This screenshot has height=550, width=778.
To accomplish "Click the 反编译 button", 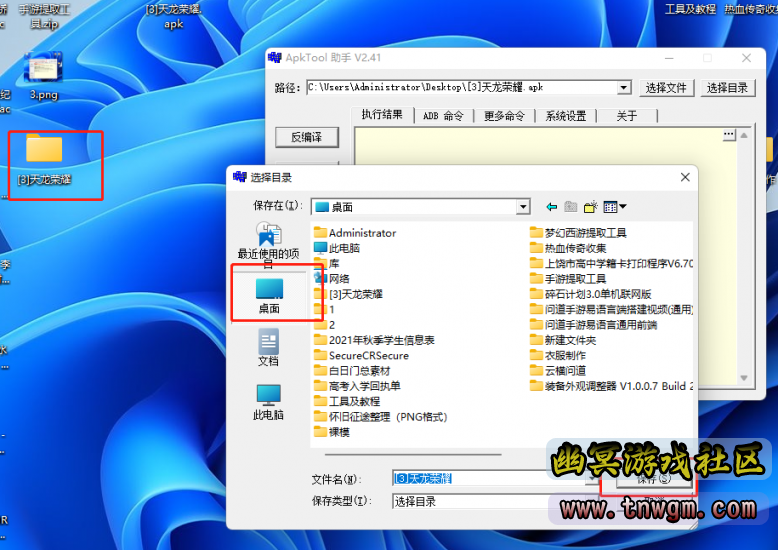I will [307, 138].
